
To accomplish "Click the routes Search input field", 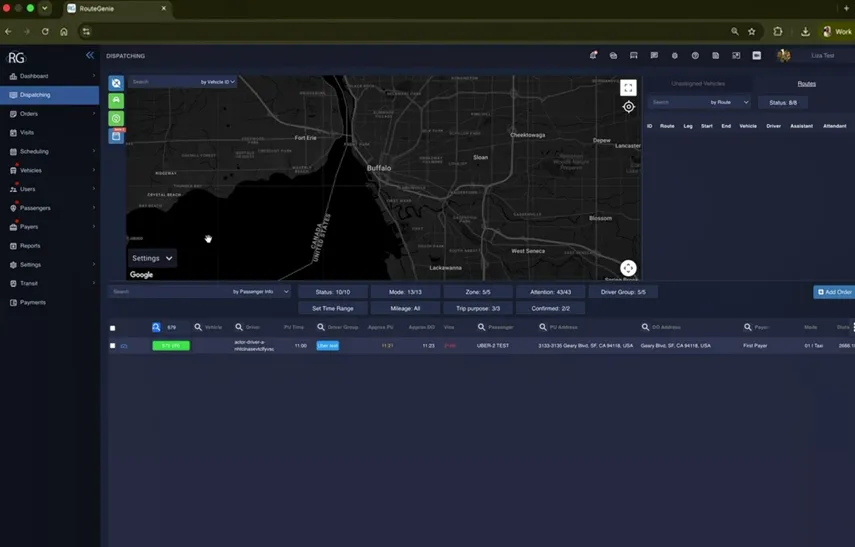I will [x=676, y=102].
